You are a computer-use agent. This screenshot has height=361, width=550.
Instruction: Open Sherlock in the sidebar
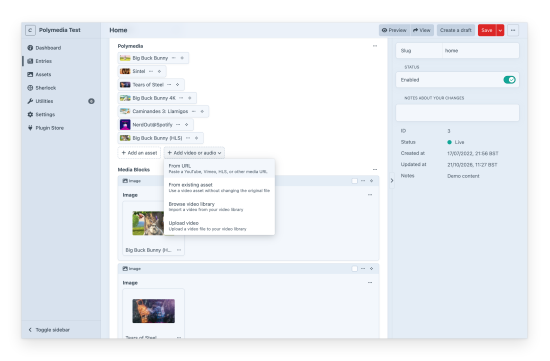point(42,88)
